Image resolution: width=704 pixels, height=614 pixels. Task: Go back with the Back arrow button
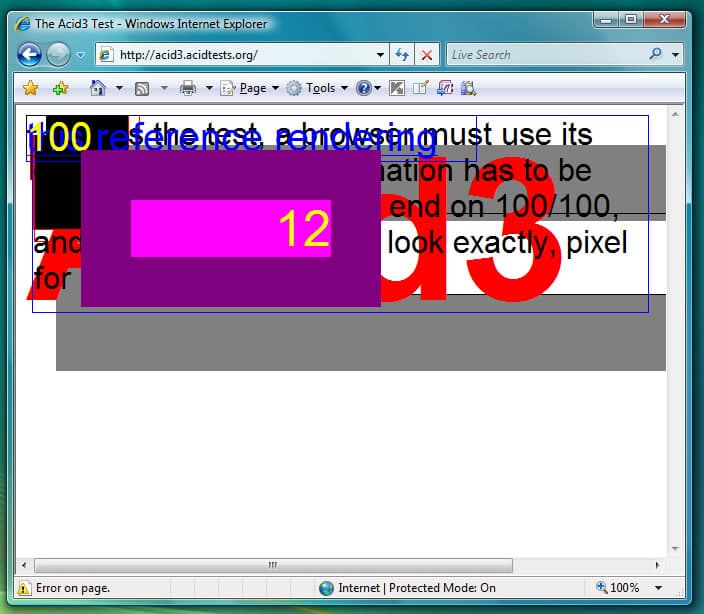coord(30,55)
